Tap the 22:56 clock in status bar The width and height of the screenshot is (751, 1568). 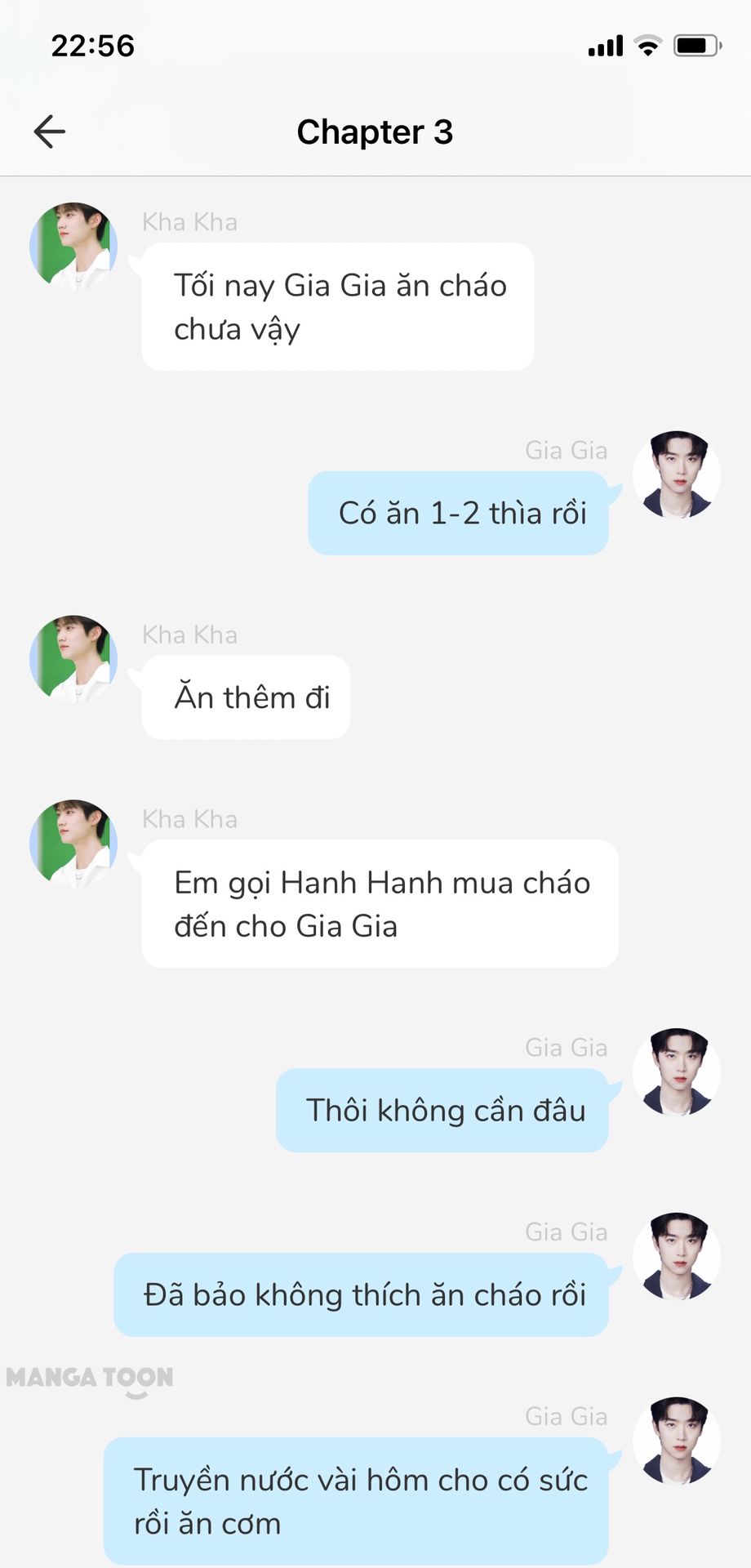[x=92, y=46]
